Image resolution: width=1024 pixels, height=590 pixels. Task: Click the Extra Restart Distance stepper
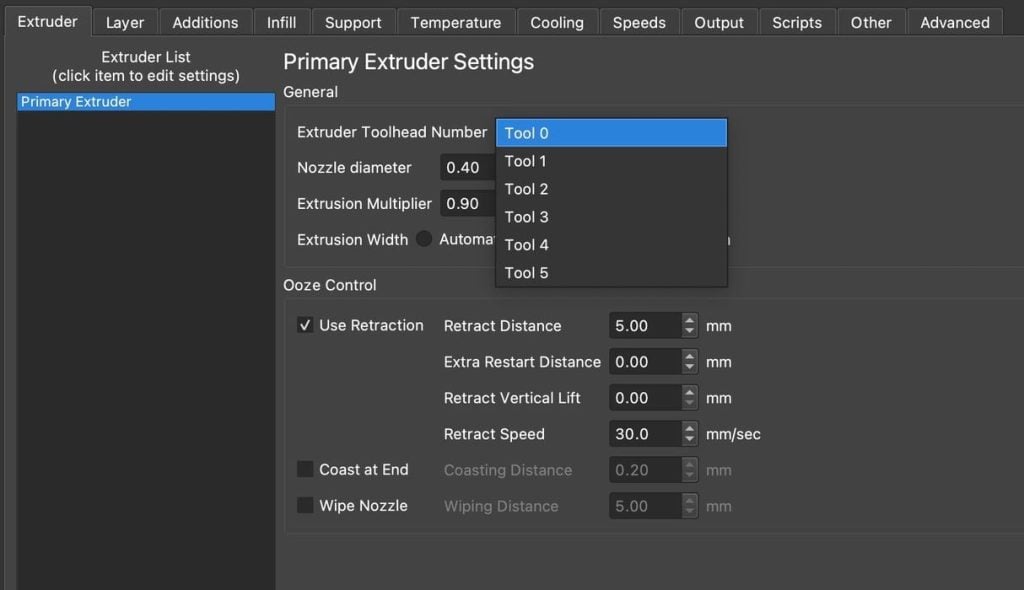pos(690,362)
